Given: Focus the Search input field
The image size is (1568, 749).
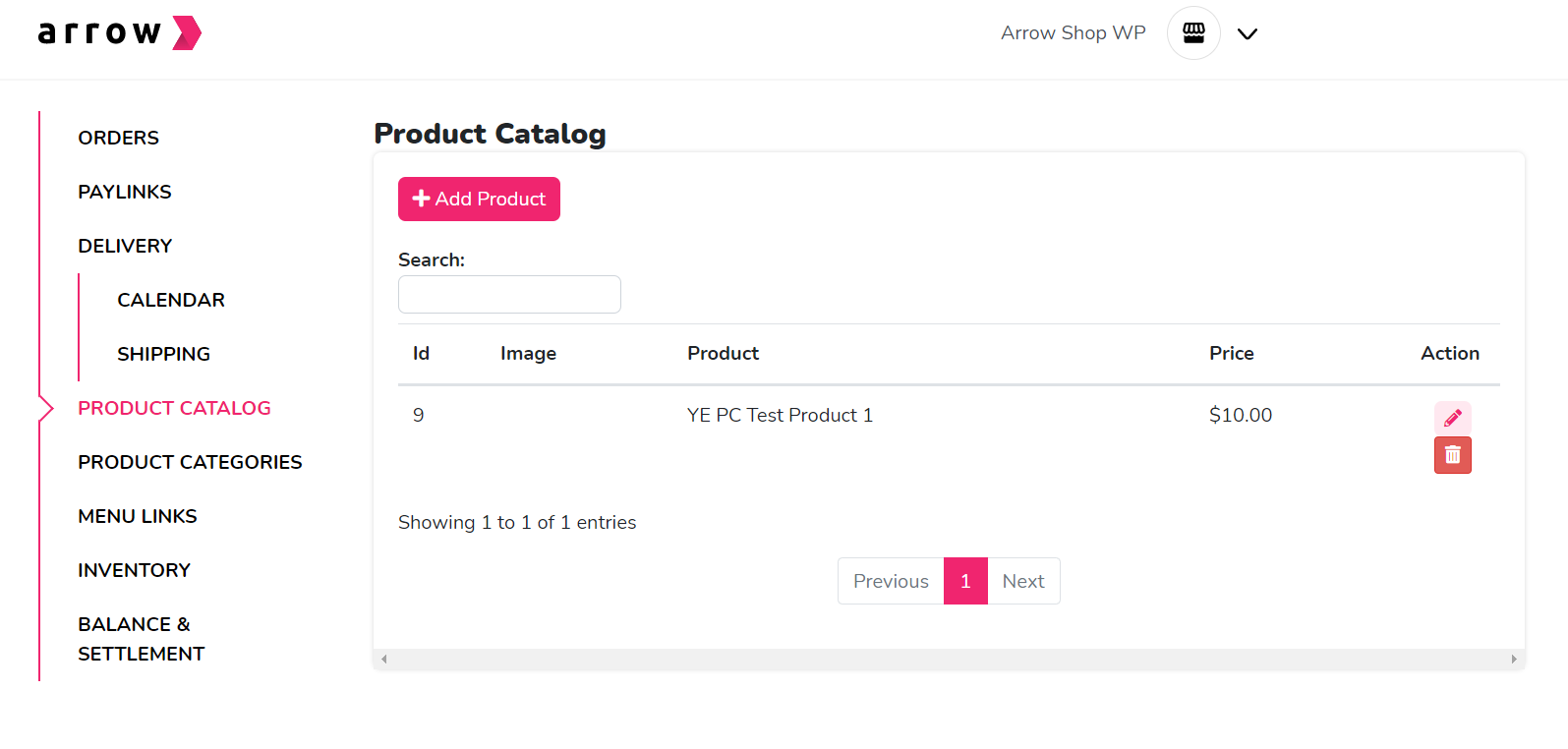Looking at the screenshot, I should 509,295.
